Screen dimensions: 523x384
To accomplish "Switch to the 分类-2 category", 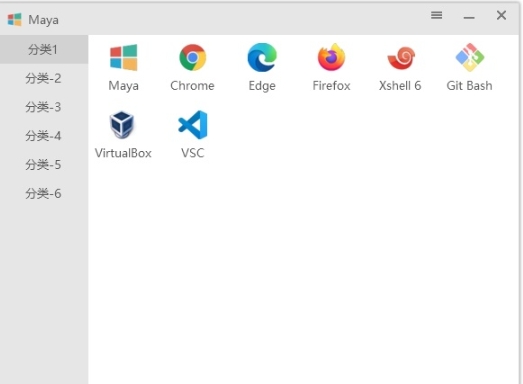I will point(44,78).
